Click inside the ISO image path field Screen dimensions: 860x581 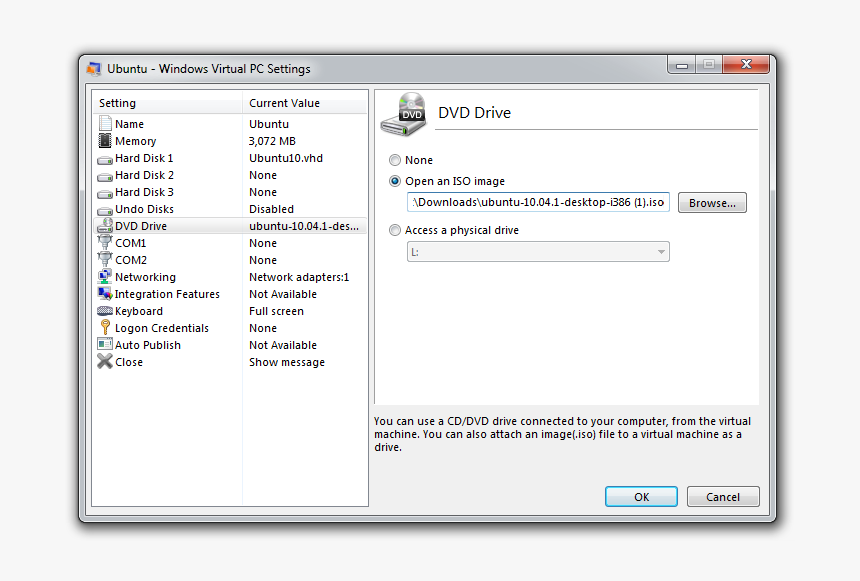tap(538, 203)
